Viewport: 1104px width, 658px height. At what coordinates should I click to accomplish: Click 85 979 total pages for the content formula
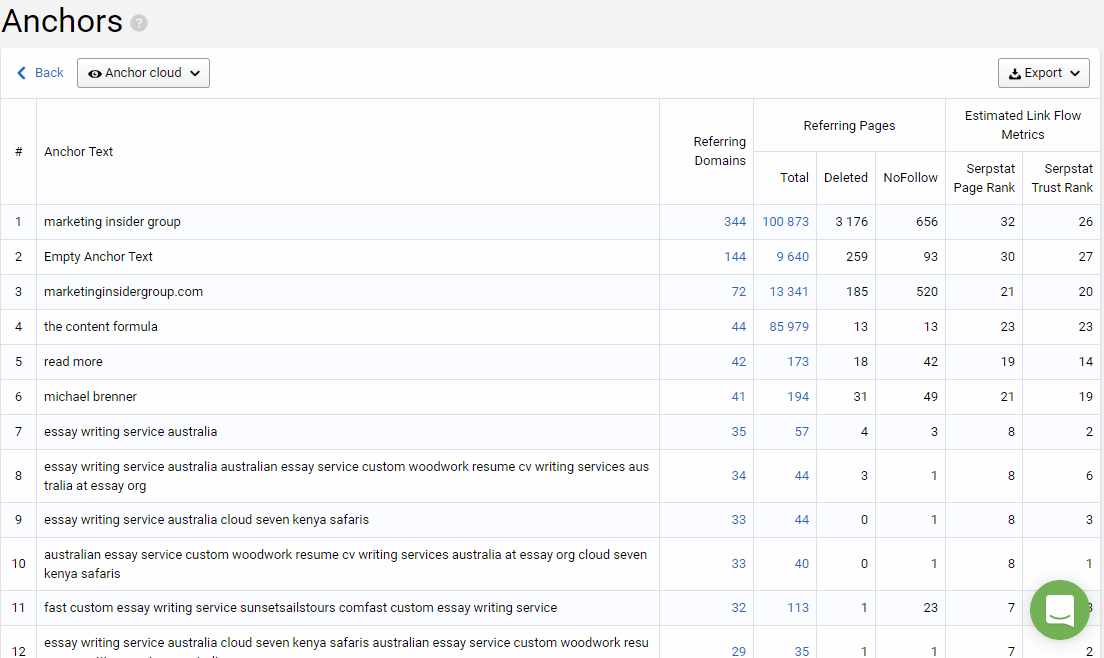[x=788, y=327]
